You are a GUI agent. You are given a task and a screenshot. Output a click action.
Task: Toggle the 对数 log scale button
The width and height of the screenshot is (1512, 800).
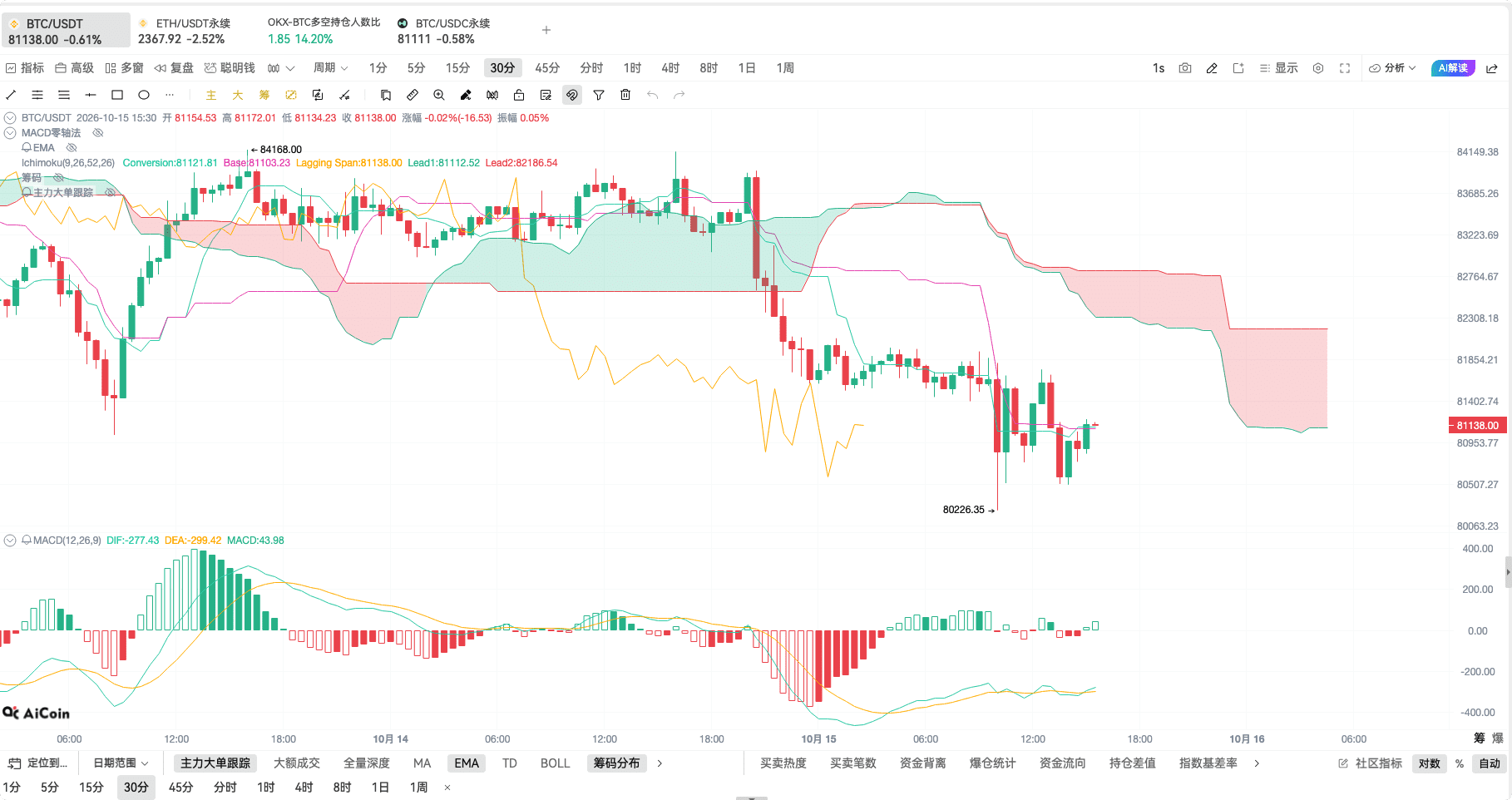1430,763
